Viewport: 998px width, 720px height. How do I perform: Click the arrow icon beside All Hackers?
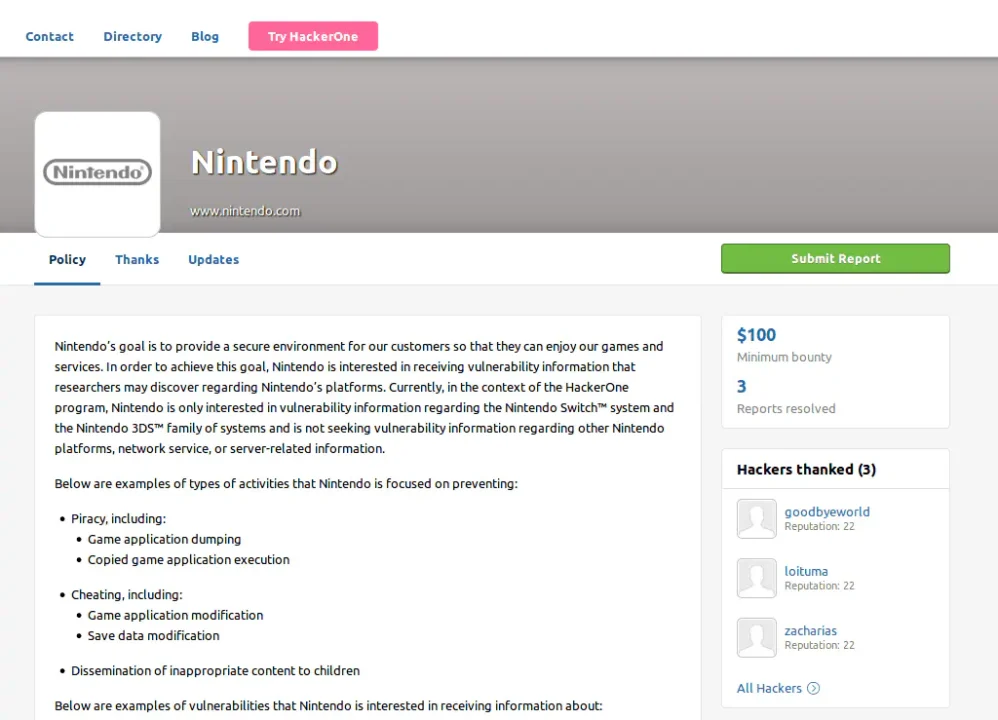click(x=813, y=688)
